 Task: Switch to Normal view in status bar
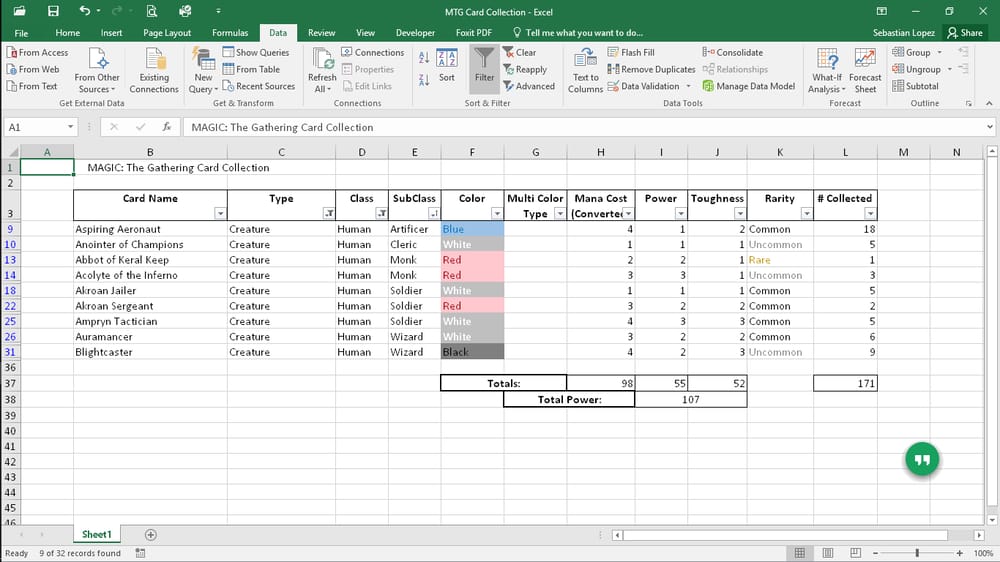click(799, 553)
